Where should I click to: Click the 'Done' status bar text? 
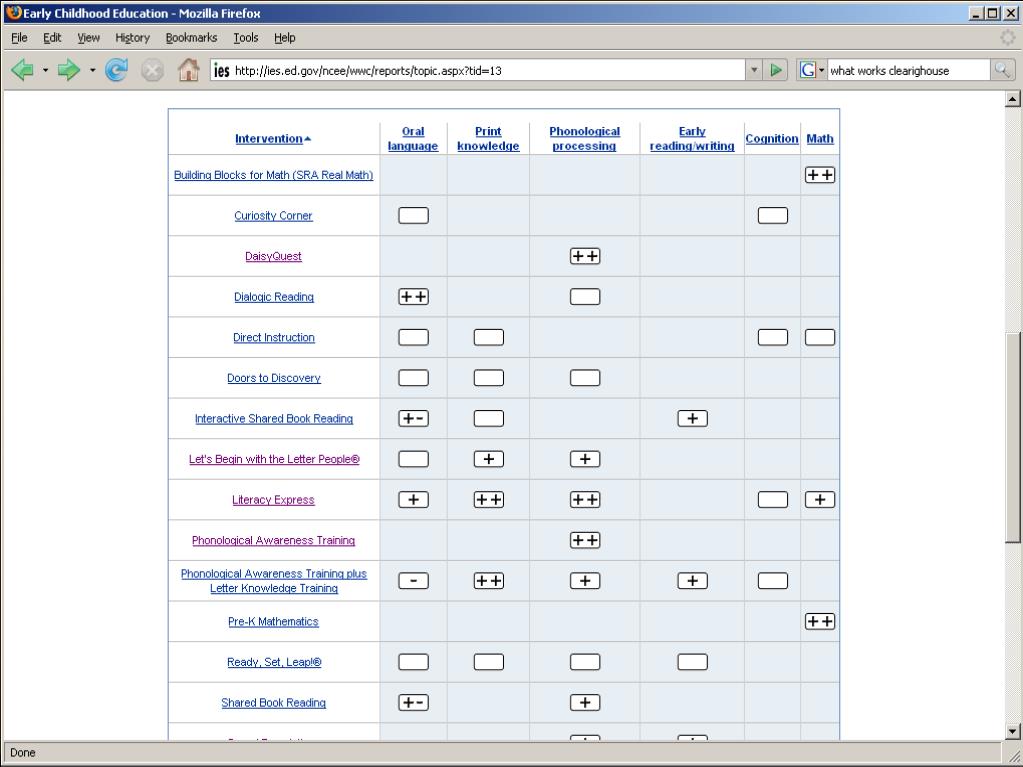click(x=23, y=753)
